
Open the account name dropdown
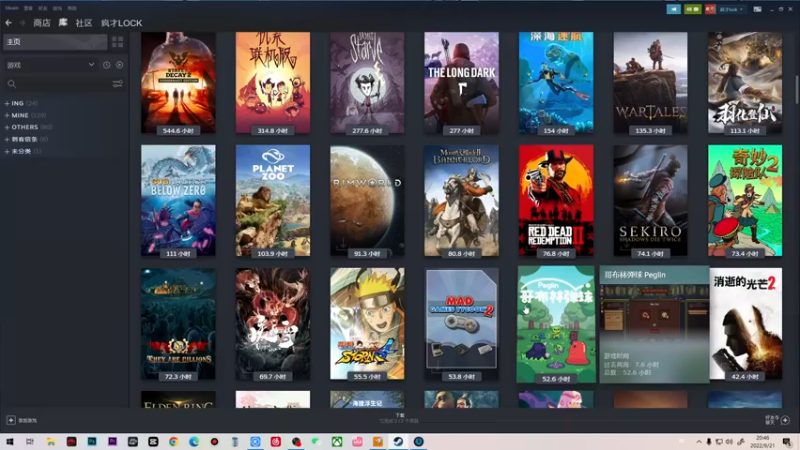click(732, 9)
